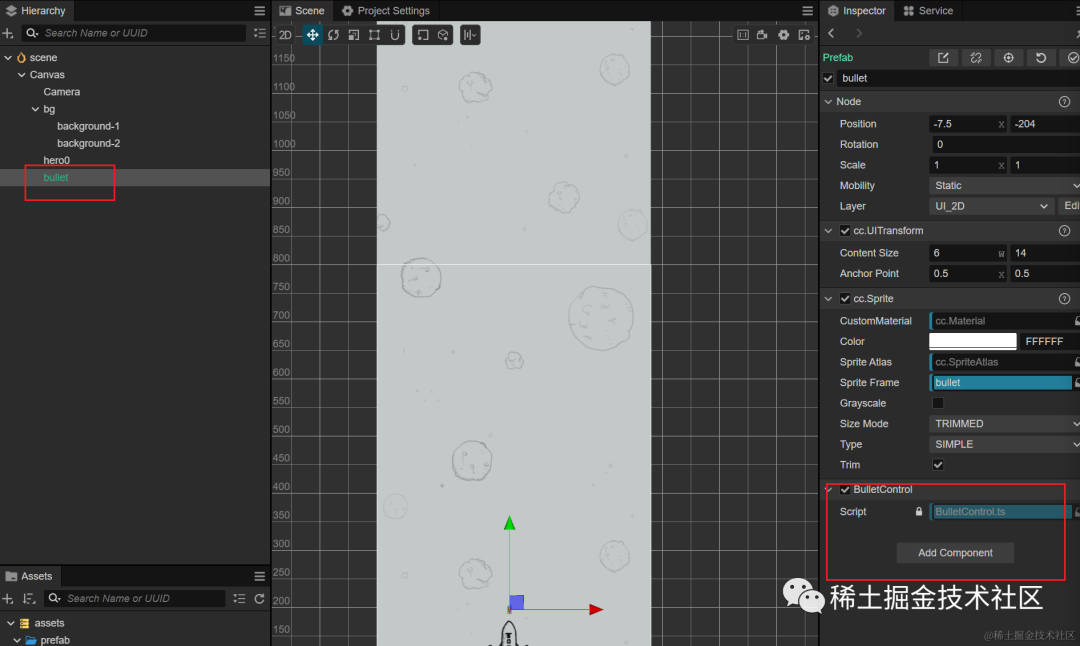Collapse the assets folder in Assets panel
Screen dimensions: 1080x646
point(10,623)
